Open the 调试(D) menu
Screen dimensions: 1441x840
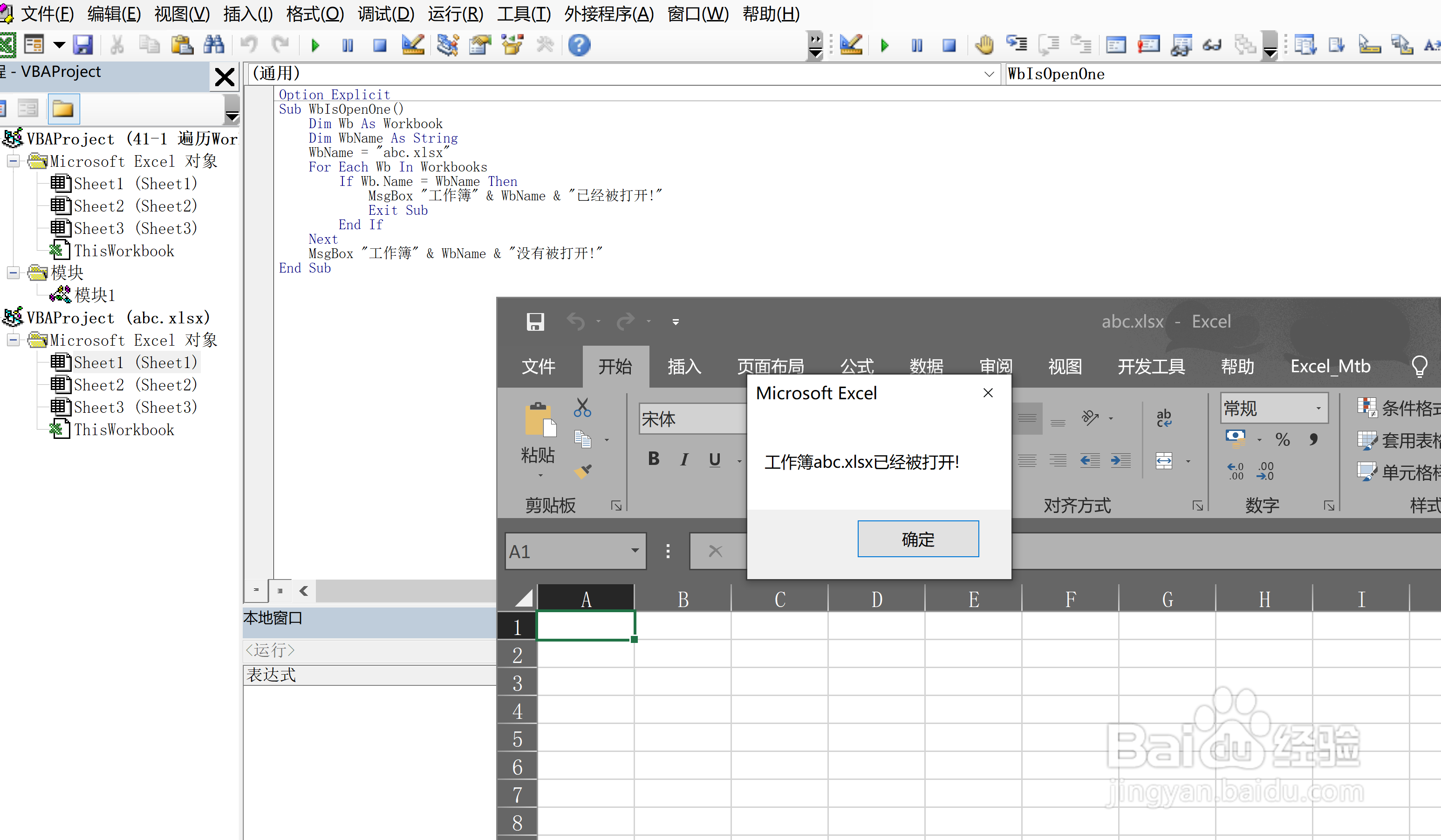tap(385, 14)
